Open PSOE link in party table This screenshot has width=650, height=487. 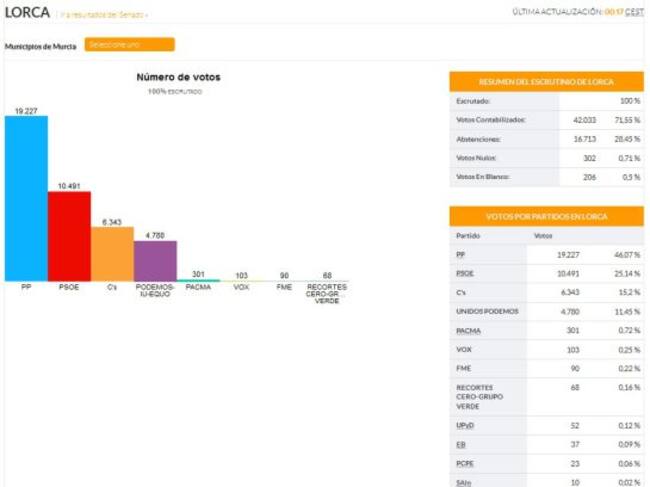point(464,273)
